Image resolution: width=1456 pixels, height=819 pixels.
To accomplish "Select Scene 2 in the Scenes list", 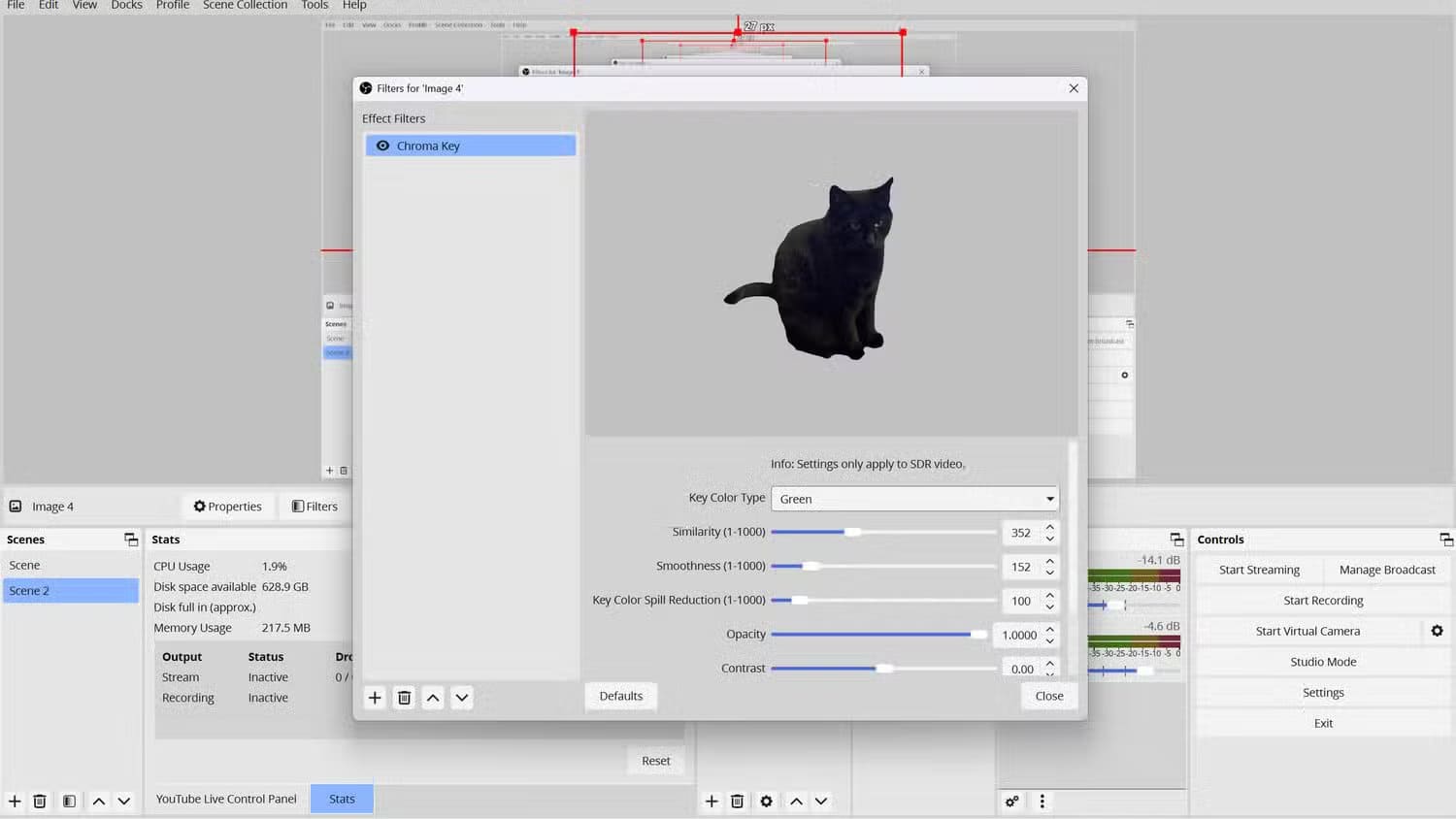I will [71, 590].
